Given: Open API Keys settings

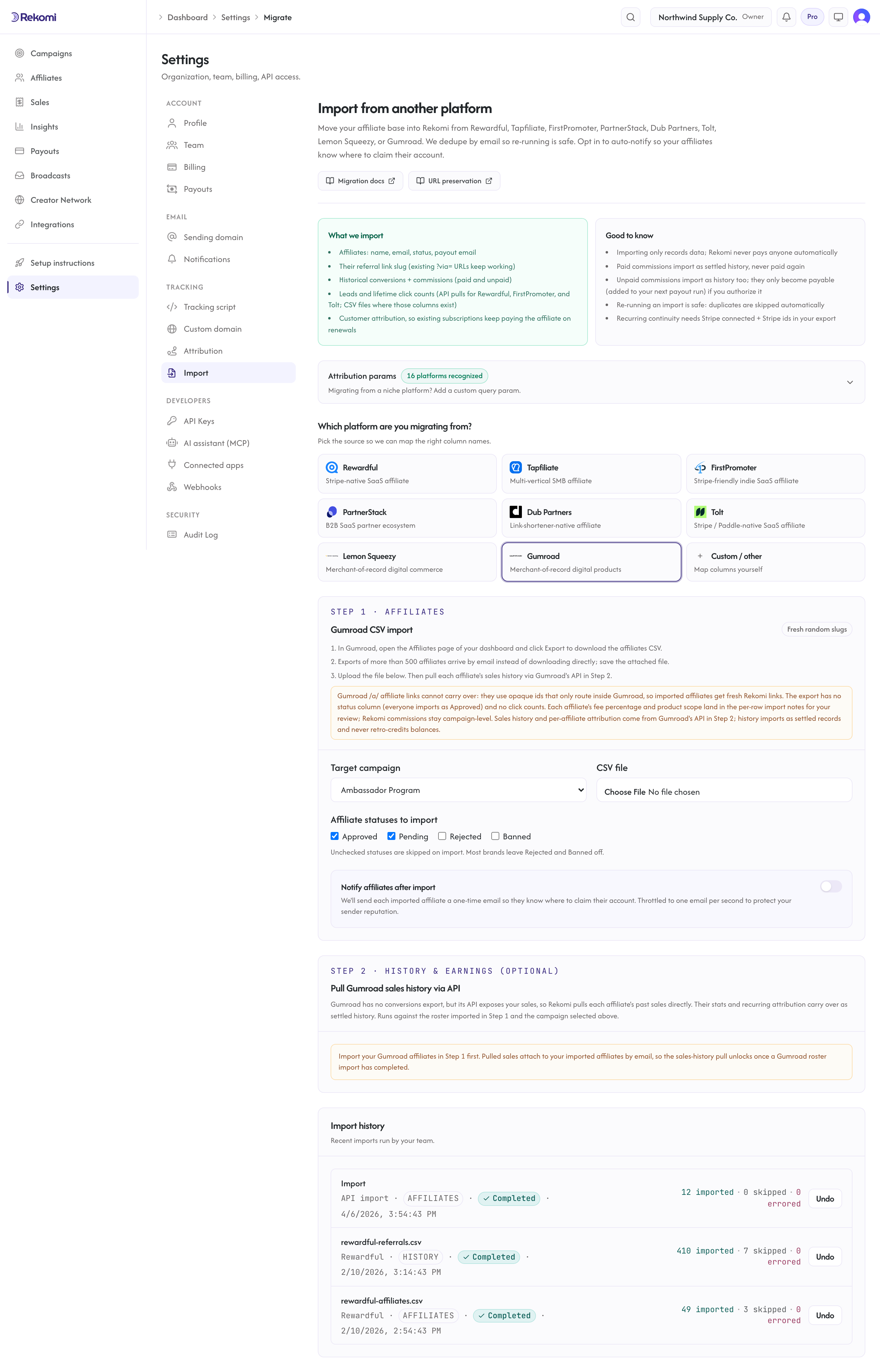Looking at the screenshot, I should [x=229, y=421].
